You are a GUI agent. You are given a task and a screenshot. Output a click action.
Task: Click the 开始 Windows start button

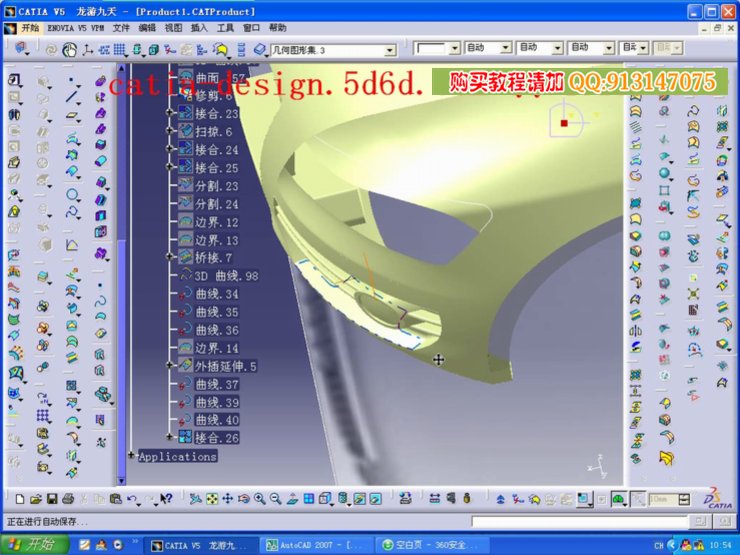click(x=34, y=545)
